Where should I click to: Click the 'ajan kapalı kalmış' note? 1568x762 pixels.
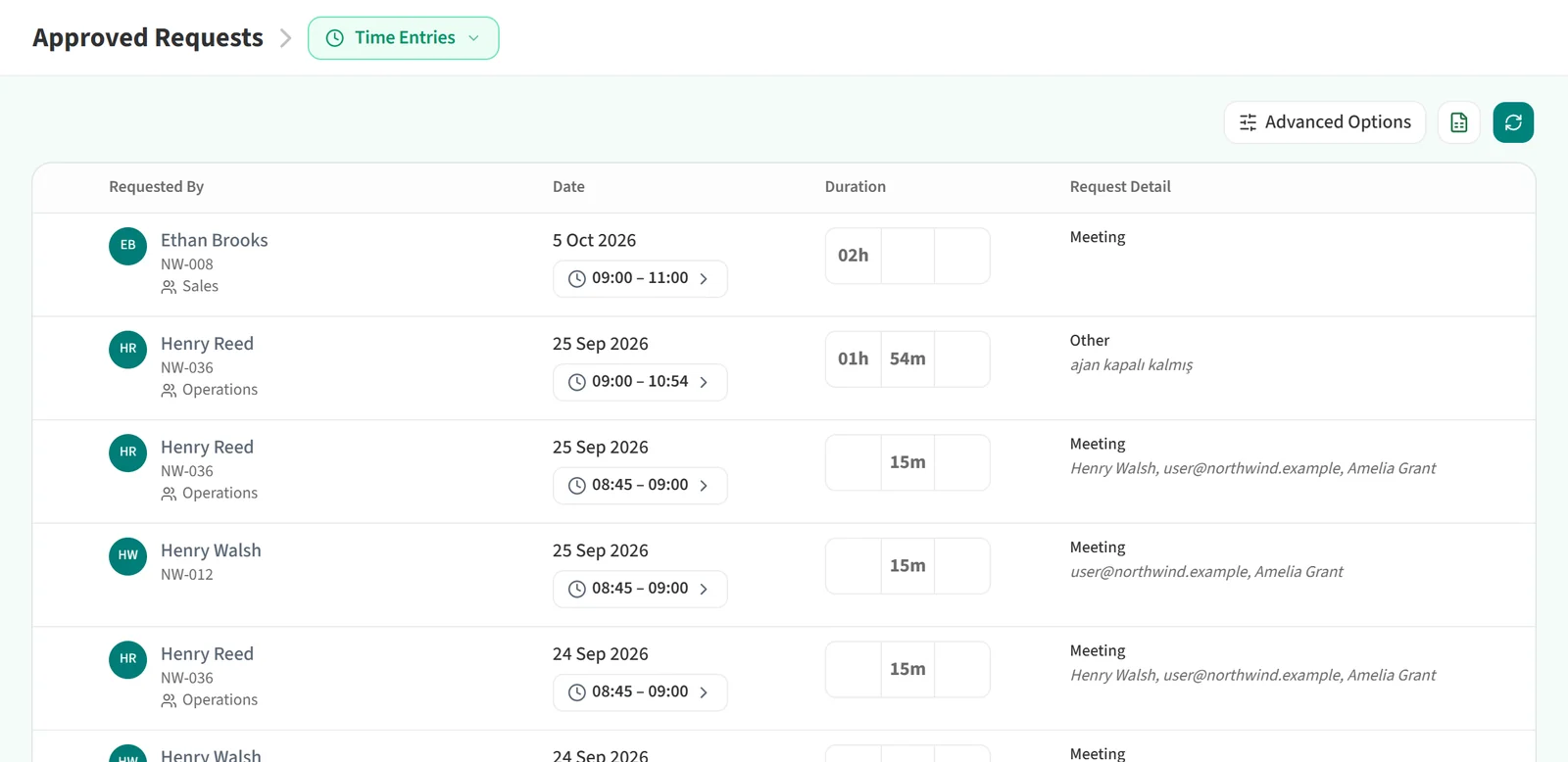[x=1132, y=365]
